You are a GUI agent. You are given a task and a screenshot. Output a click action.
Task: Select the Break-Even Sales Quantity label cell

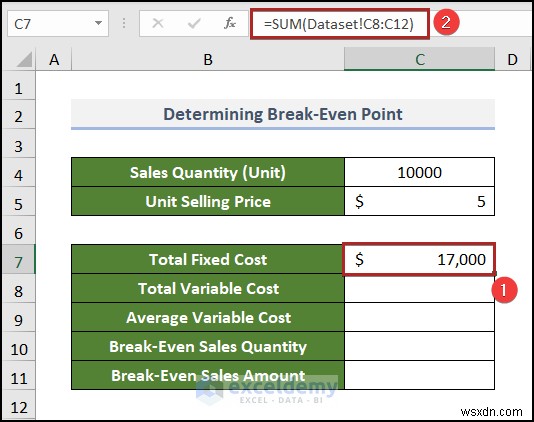point(208,346)
